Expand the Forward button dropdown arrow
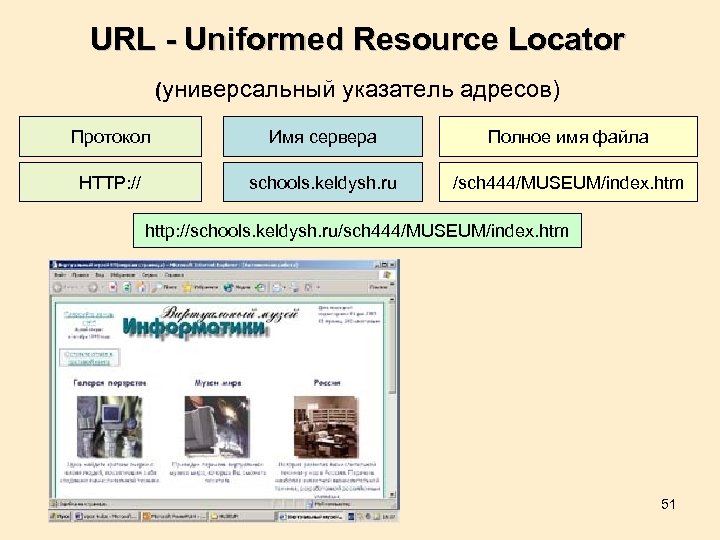This screenshot has height=540, width=720. click(x=101, y=287)
